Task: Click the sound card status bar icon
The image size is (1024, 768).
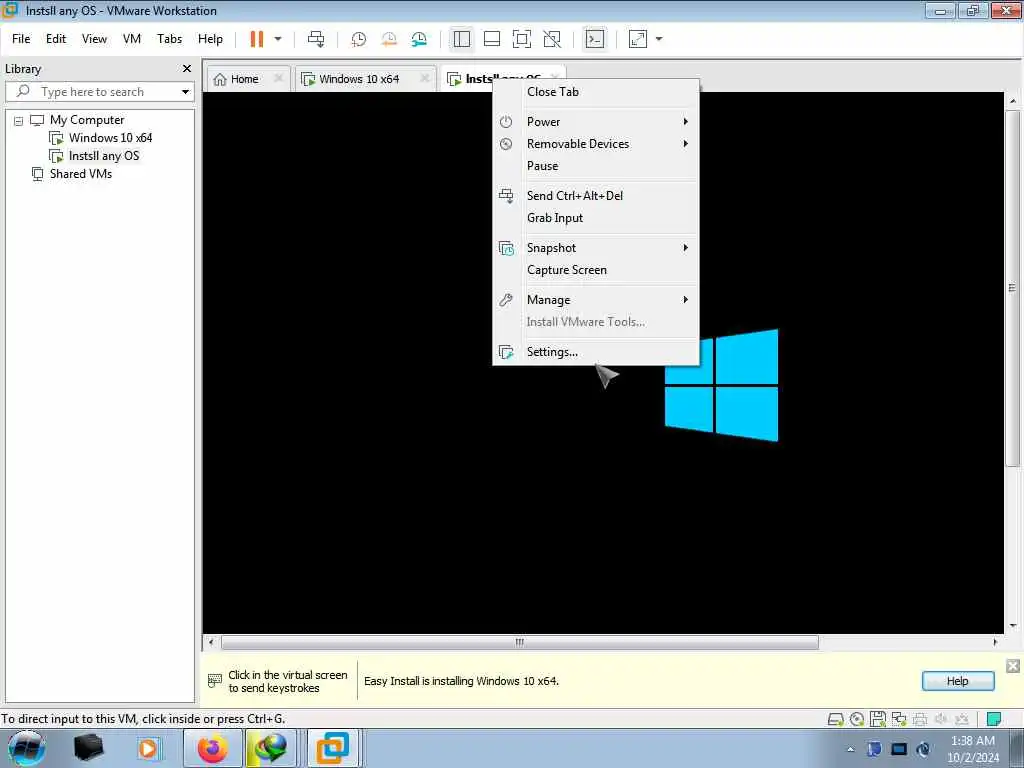Action: [x=940, y=720]
